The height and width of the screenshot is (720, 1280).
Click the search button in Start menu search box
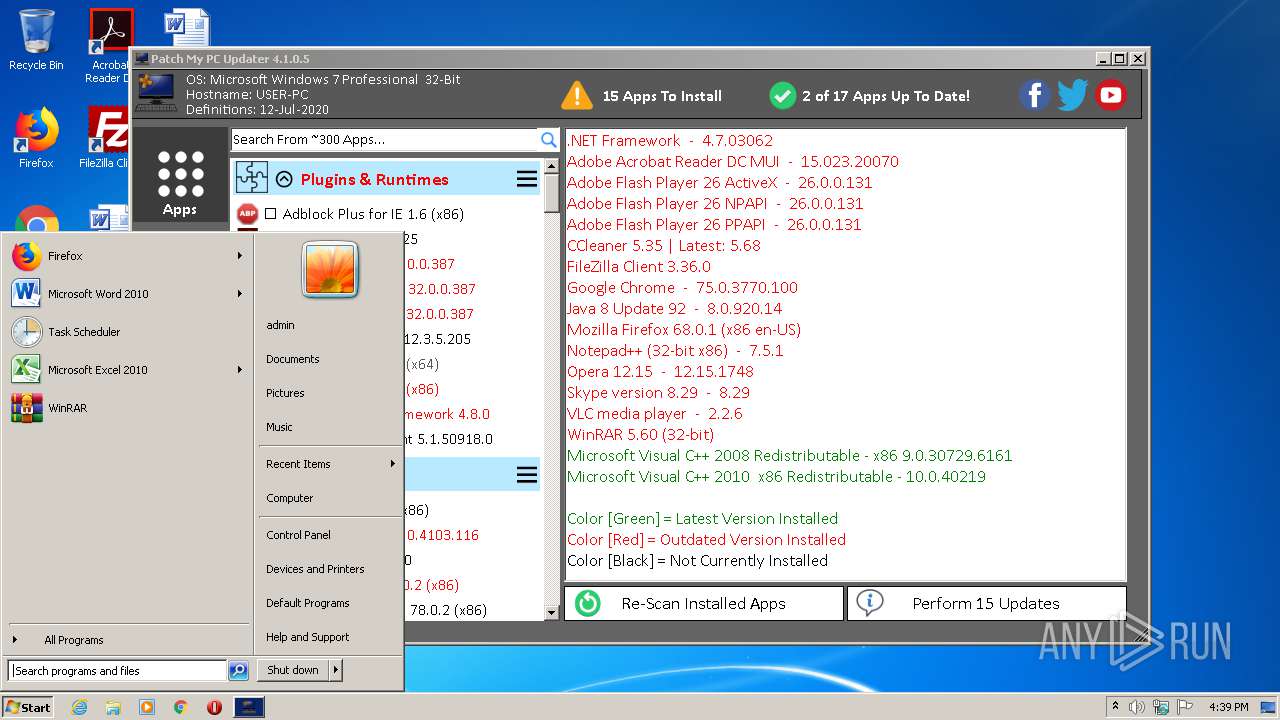(x=238, y=671)
